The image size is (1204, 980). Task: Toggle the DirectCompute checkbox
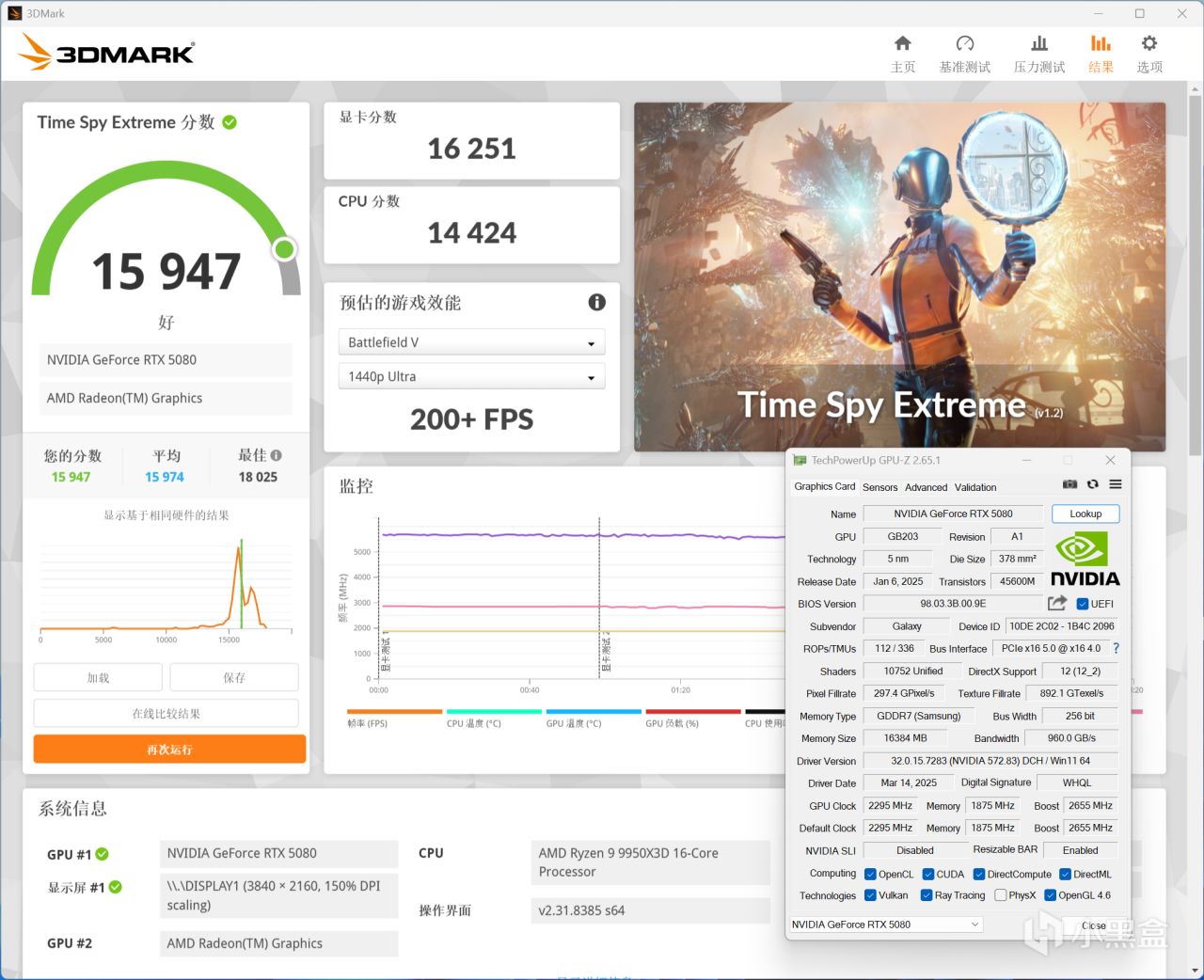979,874
